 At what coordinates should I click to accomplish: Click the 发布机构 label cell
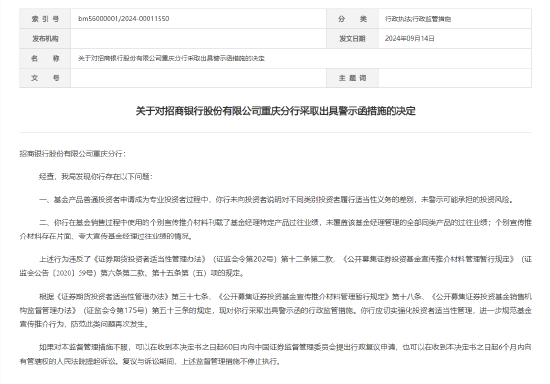[45, 39]
